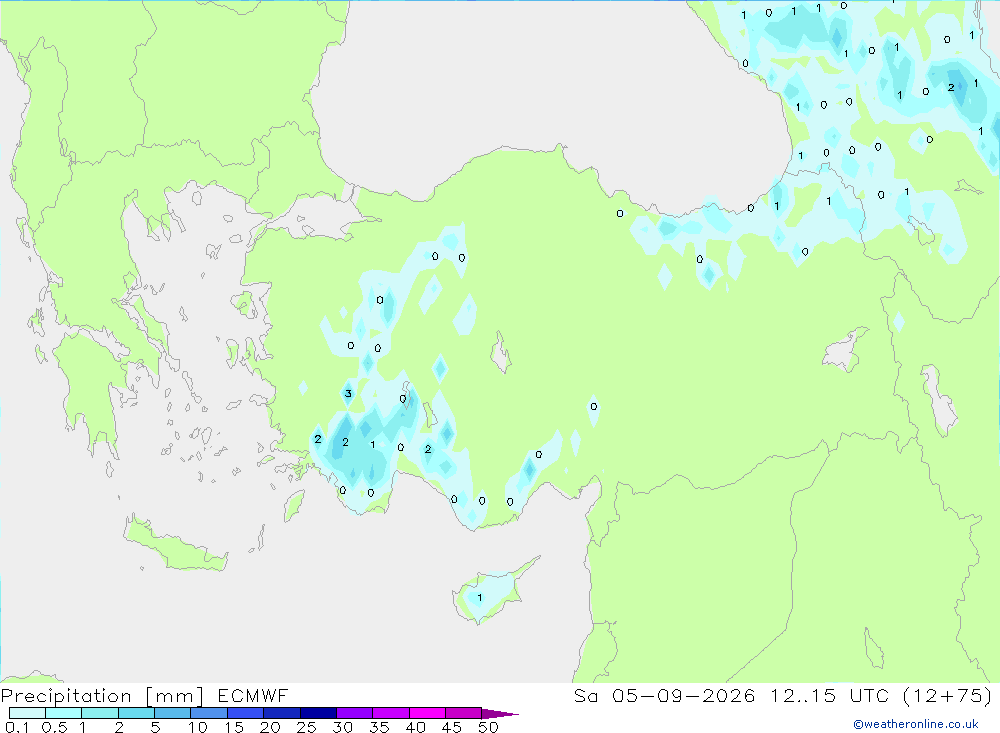Image resolution: width=1000 pixels, height=733 pixels.
Task: Click the 15–20 mm royal blue swatch
Action: 245,713
